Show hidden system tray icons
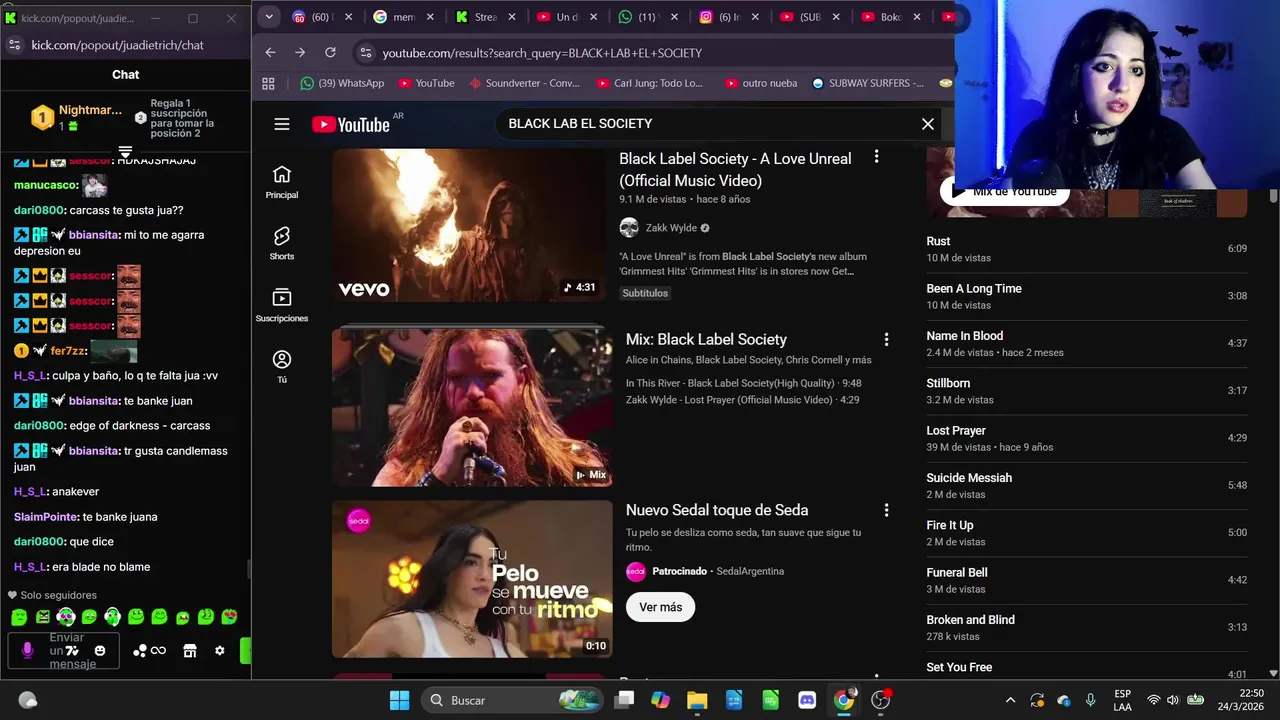 (x=1010, y=700)
